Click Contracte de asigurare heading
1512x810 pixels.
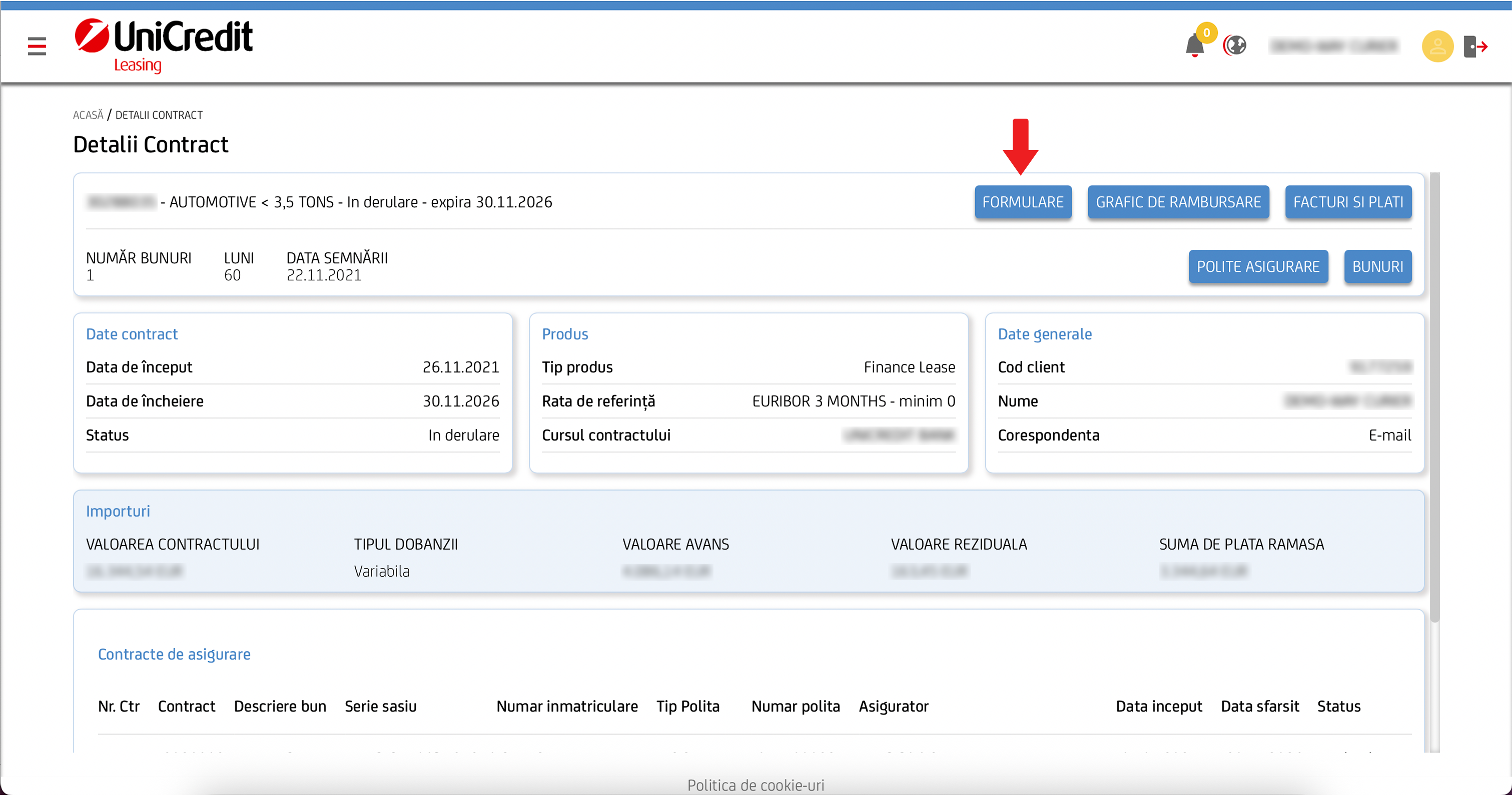pyautogui.click(x=174, y=654)
